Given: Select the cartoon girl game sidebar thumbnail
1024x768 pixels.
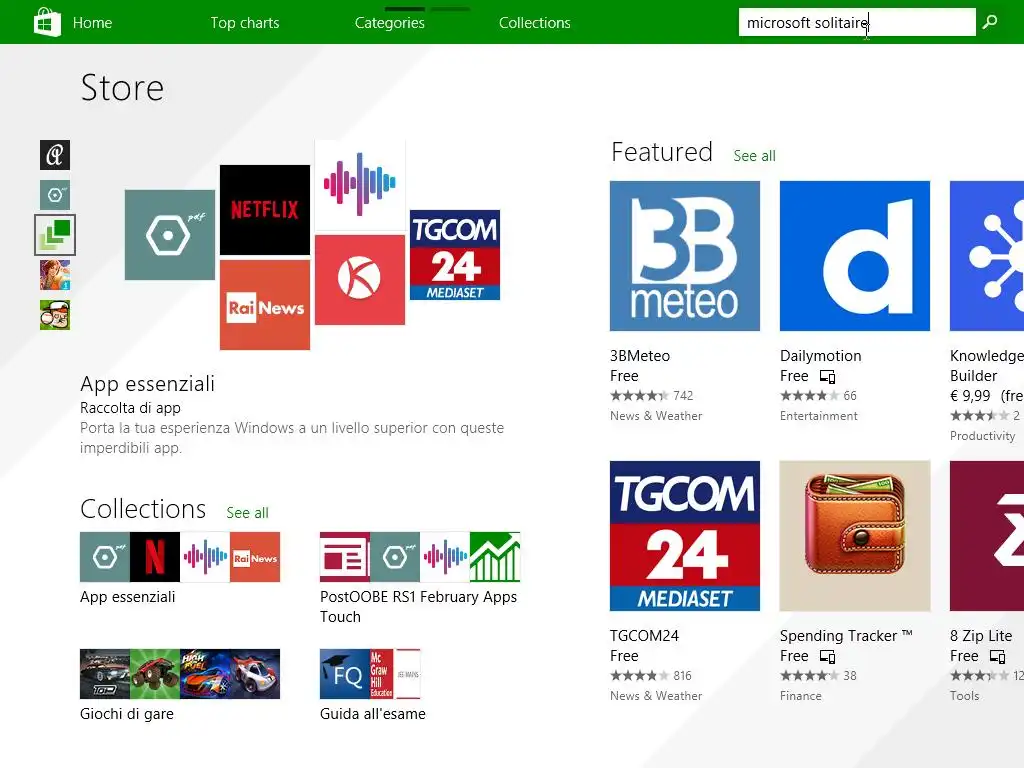Looking at the screenshot, I should pyautogui.click(x=55, y=275).
